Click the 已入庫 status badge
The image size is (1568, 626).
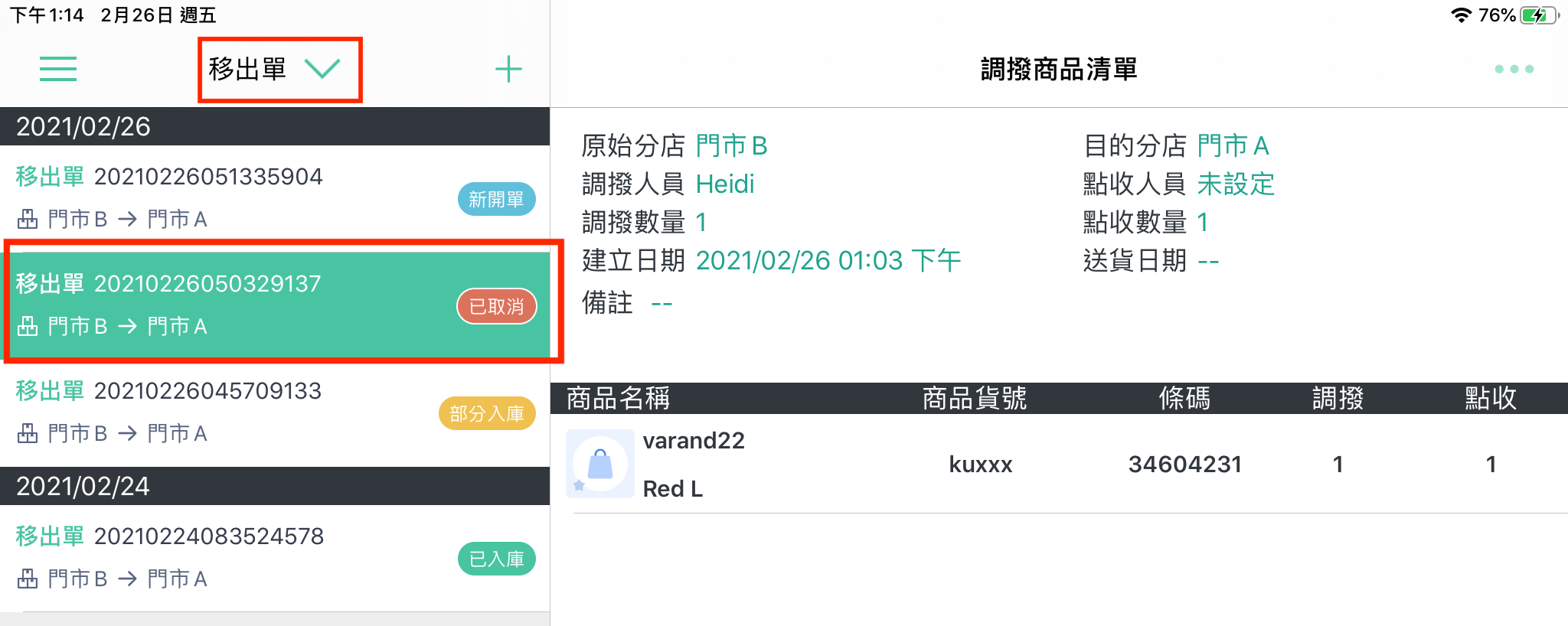[x=496, y=559]
